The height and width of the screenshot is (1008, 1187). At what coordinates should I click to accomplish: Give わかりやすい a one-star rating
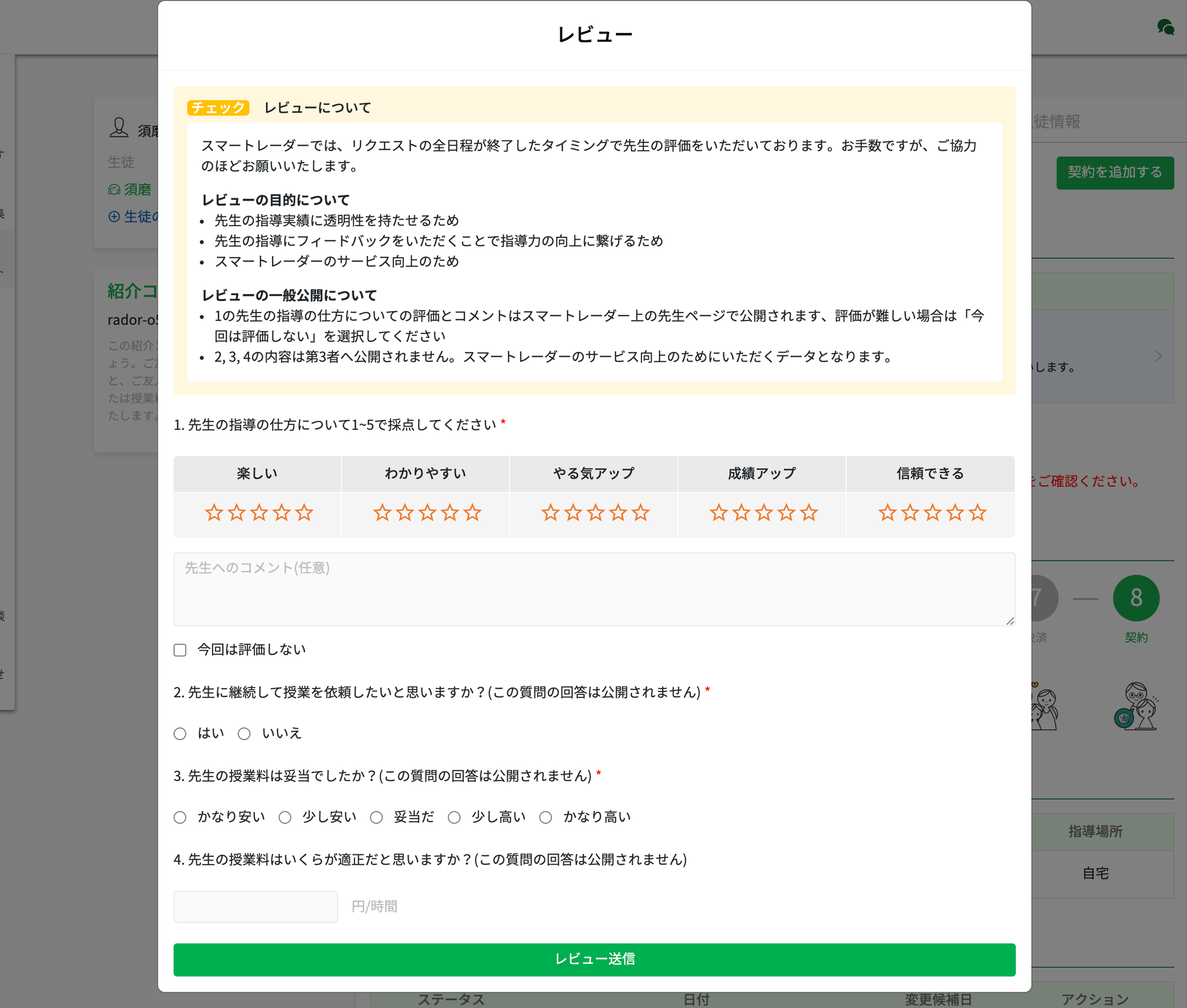pos(382,512)
